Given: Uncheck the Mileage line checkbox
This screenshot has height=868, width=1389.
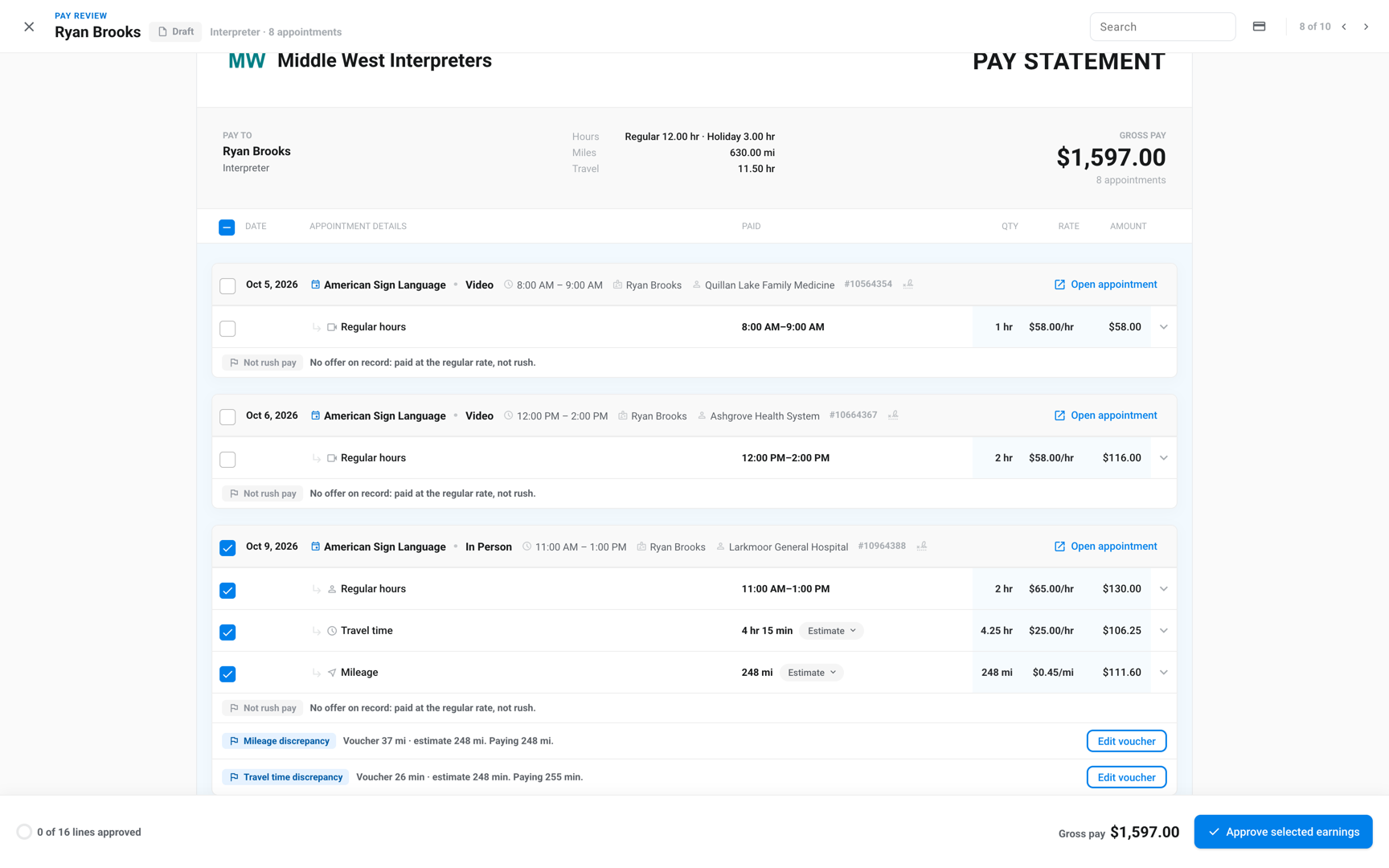Looking at the screenshot, I should point(227,674).
